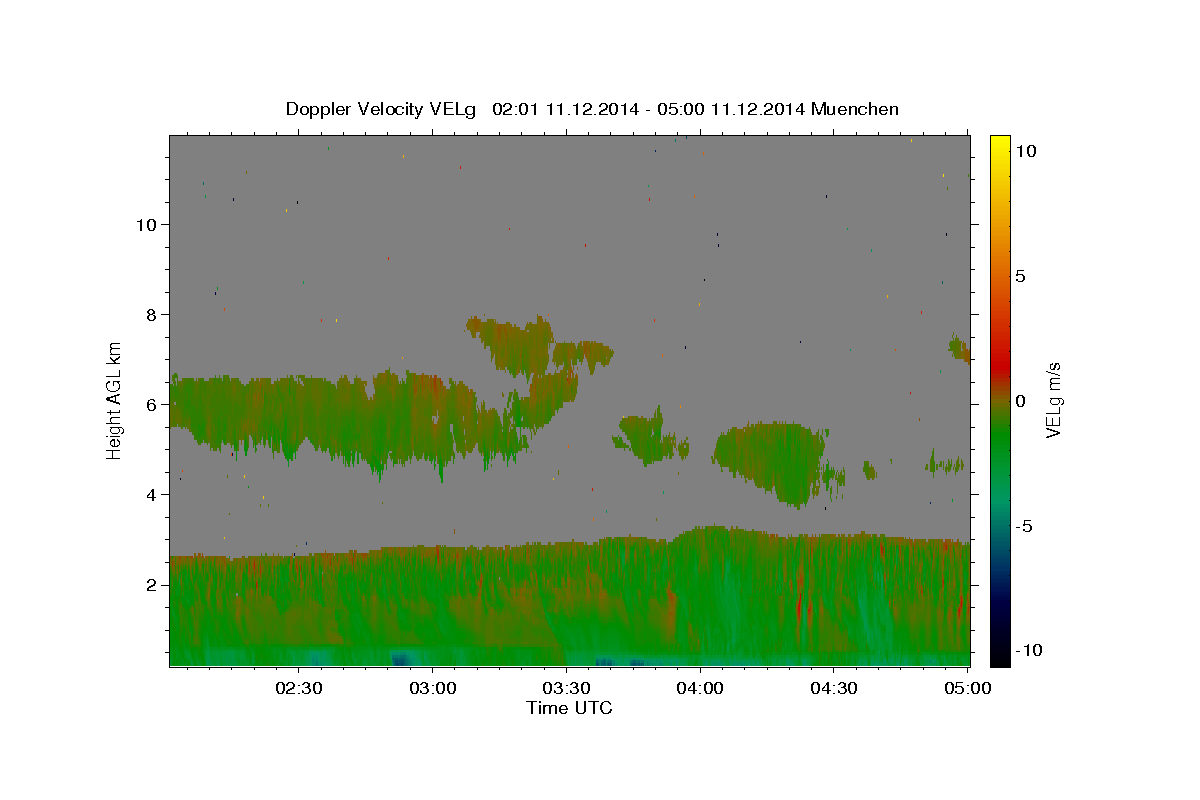
Task: Click the black bottom of the colorbar
Action: pos(999,655)
